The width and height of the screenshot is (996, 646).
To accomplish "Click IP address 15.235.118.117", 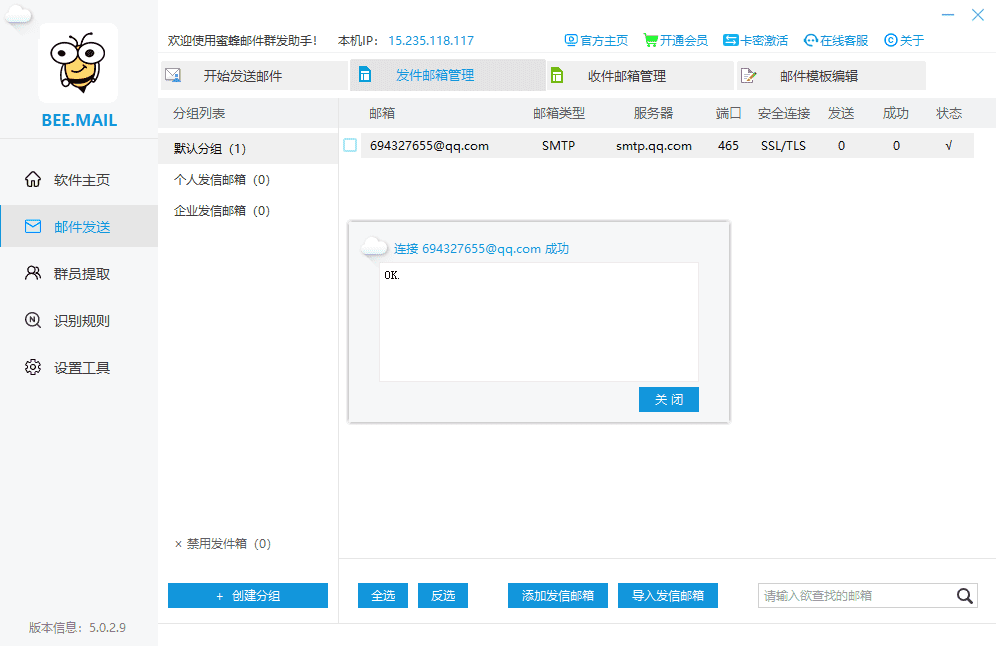I will click(x=431, y=41).
